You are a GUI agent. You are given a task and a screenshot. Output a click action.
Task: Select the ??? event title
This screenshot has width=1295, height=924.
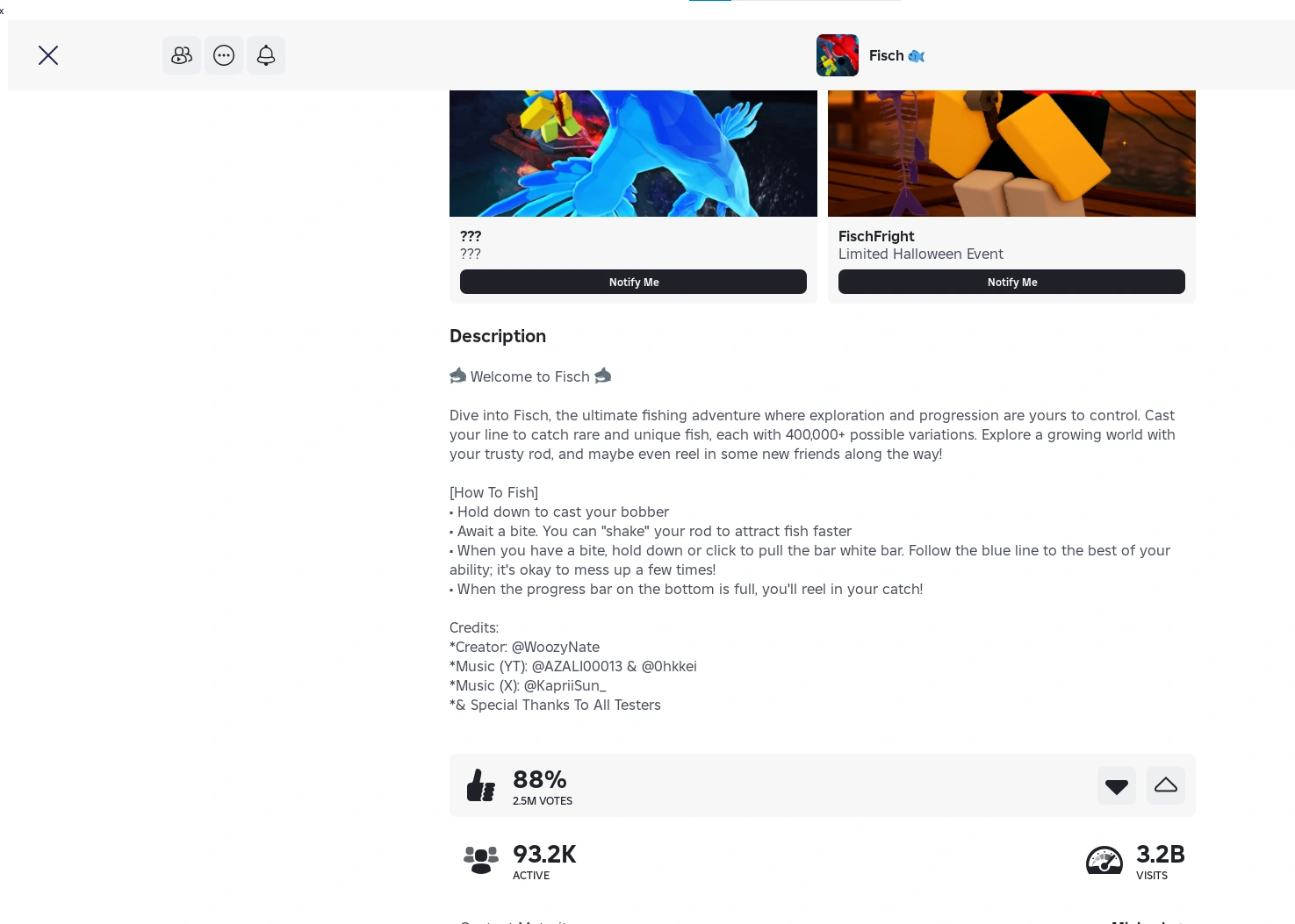[471, 236]
